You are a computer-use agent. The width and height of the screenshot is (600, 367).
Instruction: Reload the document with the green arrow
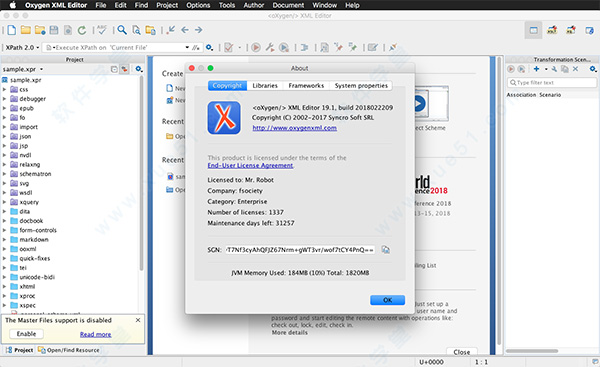click(82, 30)
